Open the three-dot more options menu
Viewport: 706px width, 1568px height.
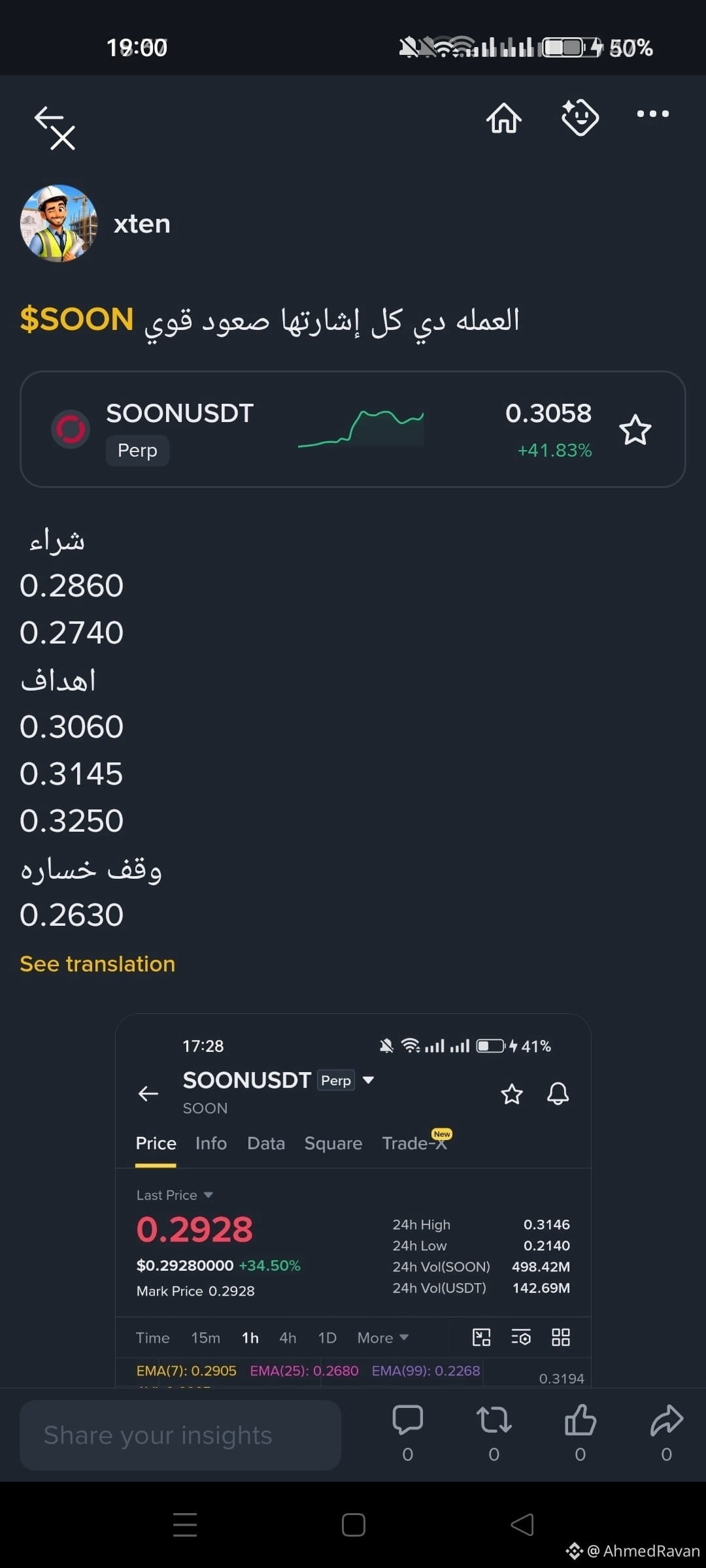click(x=653, y=114)
